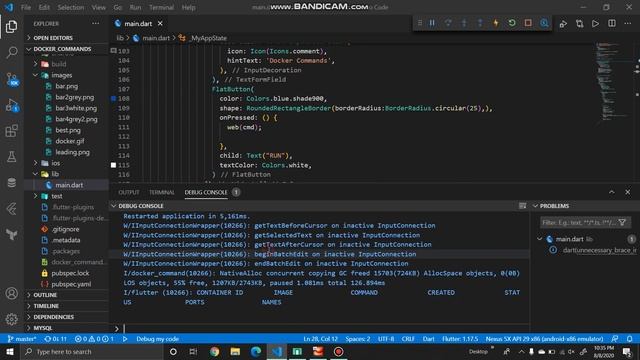Open the Extensions view

point(11,131)
